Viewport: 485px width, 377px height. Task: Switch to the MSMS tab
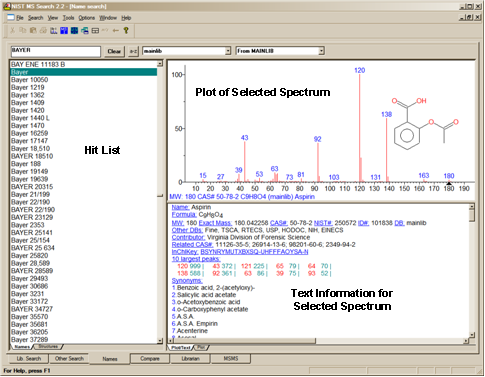tap(231, 359)
